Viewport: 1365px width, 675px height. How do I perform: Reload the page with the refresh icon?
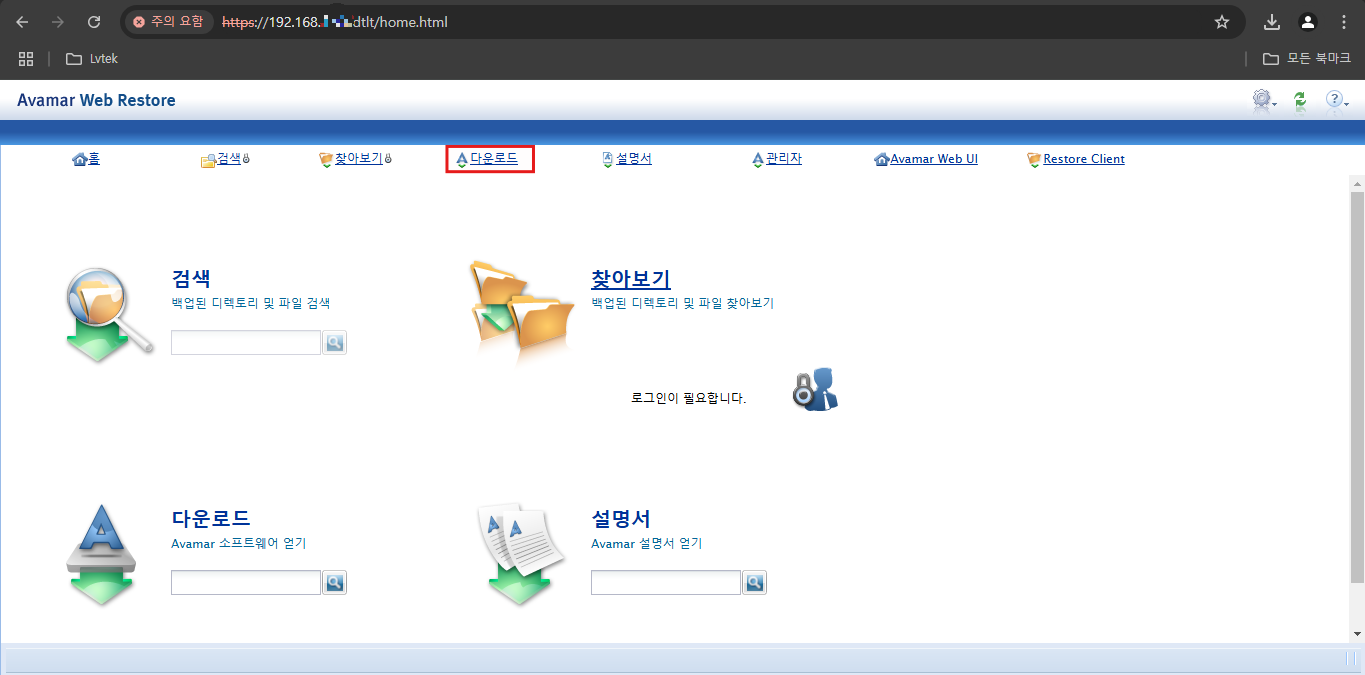pos(94,21)
